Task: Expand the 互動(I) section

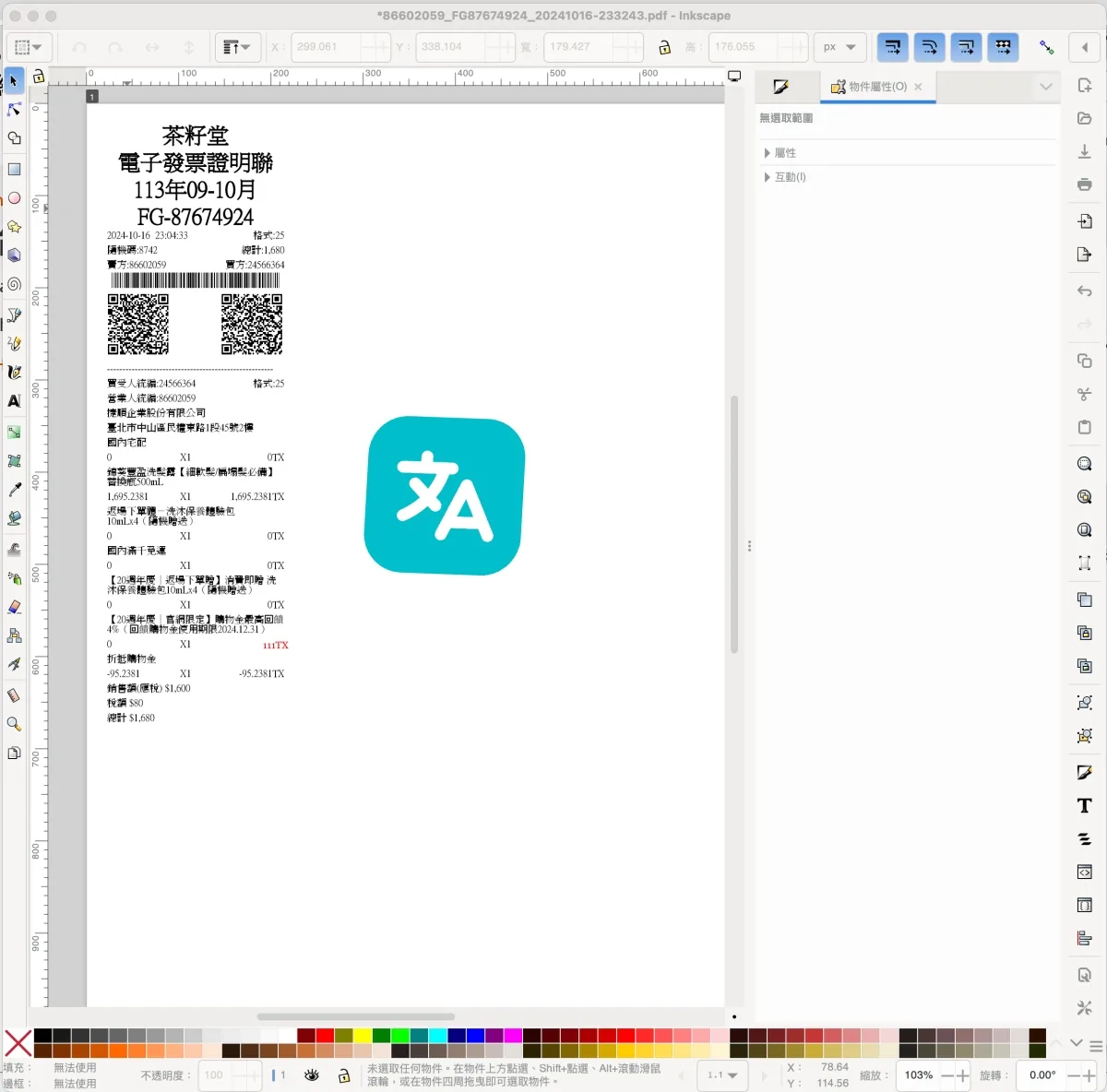Action: 790,177
